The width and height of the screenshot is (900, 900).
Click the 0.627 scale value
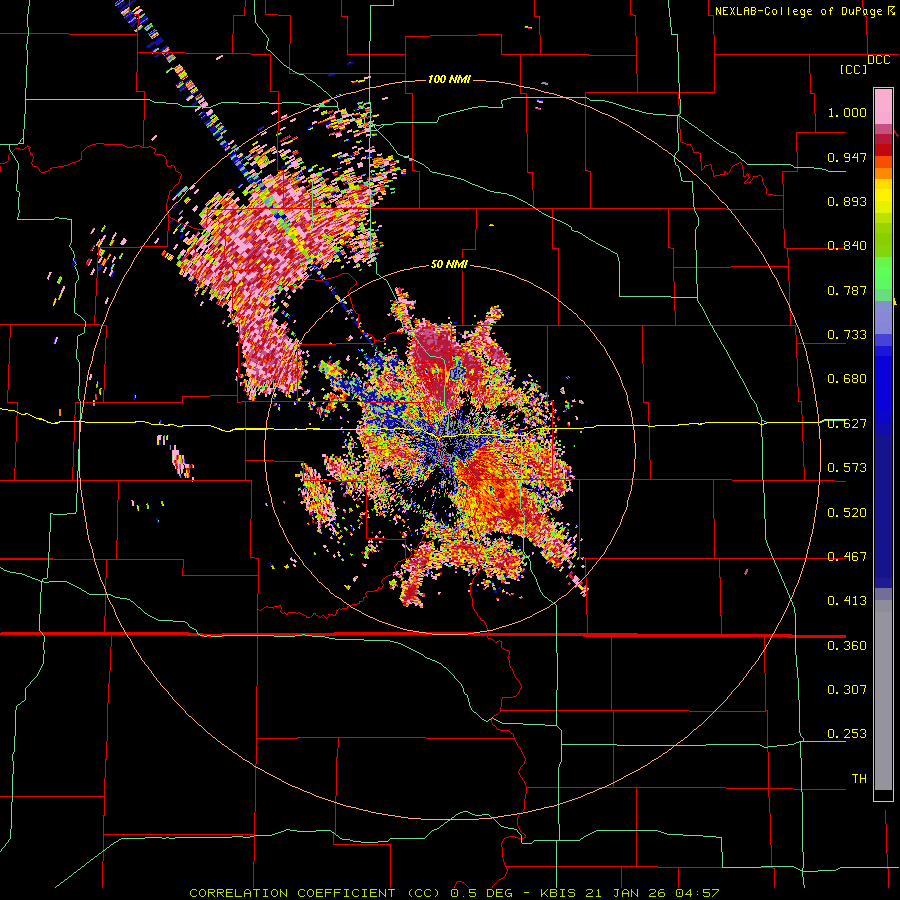847,424
